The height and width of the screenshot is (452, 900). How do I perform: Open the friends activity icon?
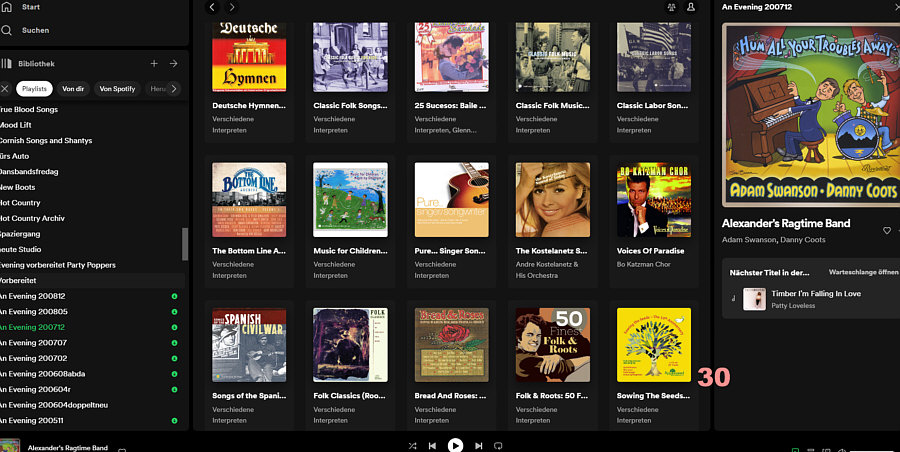click(x=671, y=7)
